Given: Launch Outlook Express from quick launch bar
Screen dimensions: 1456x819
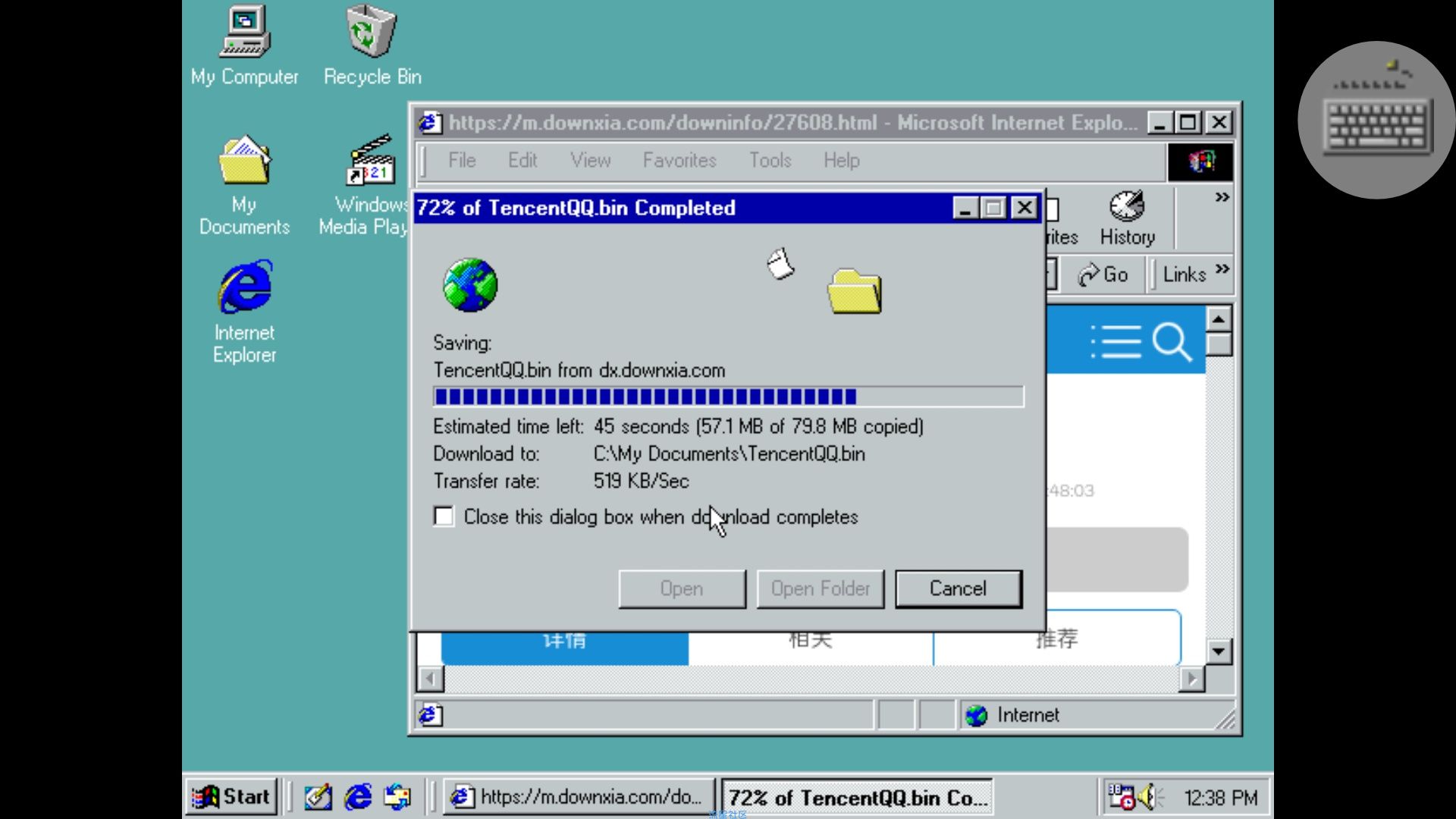Looking at the screenshot, I should 397,797.
